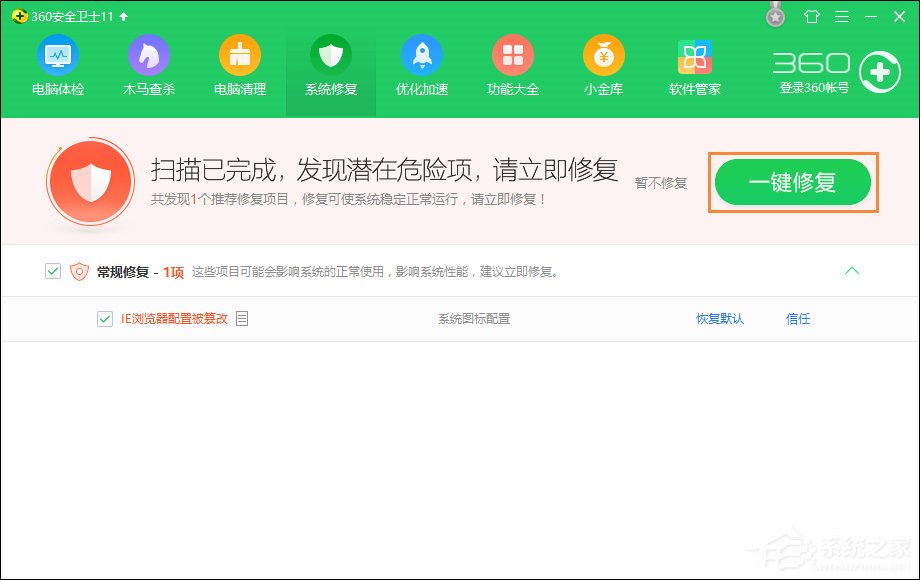Image resolution: width=920 pixels, height=580 pixels.
Task: Collapse the 常规修复 section with the chevron
Action: [x=853, y=270]
